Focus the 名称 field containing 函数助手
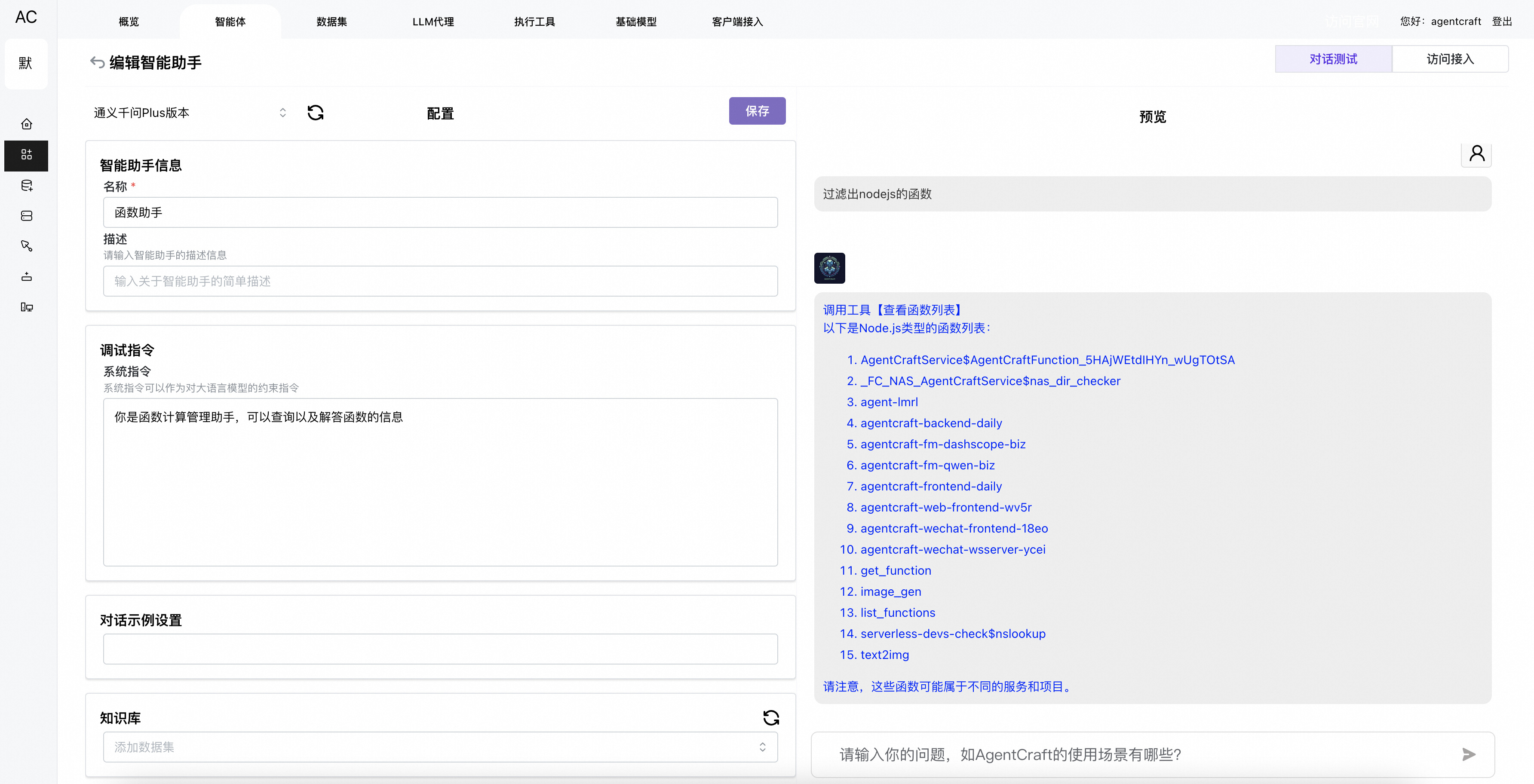 tap(440, 212)
